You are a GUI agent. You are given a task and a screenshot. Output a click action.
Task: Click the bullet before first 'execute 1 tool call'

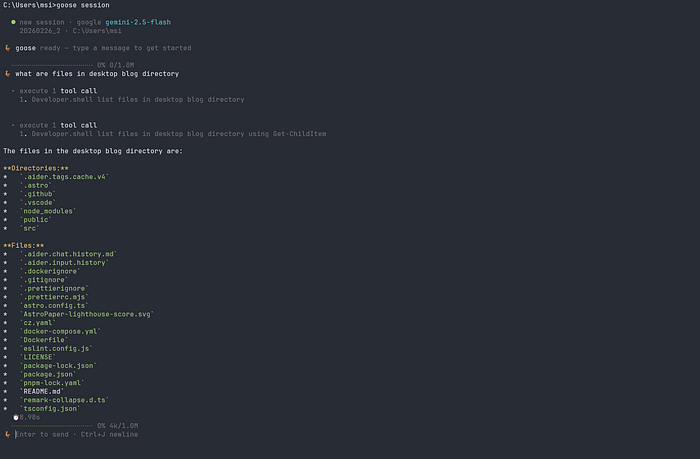pyautogui.click(x=13, y=91)
